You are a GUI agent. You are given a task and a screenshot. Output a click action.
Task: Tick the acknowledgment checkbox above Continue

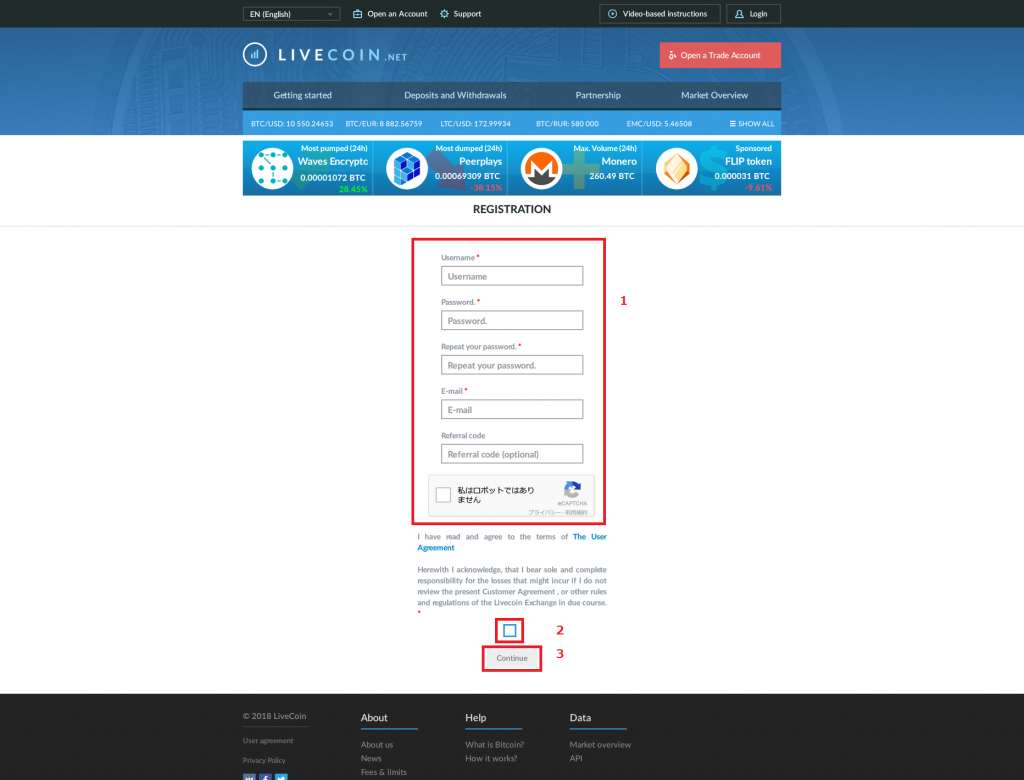pyautogui.click(x=510, y=630)
